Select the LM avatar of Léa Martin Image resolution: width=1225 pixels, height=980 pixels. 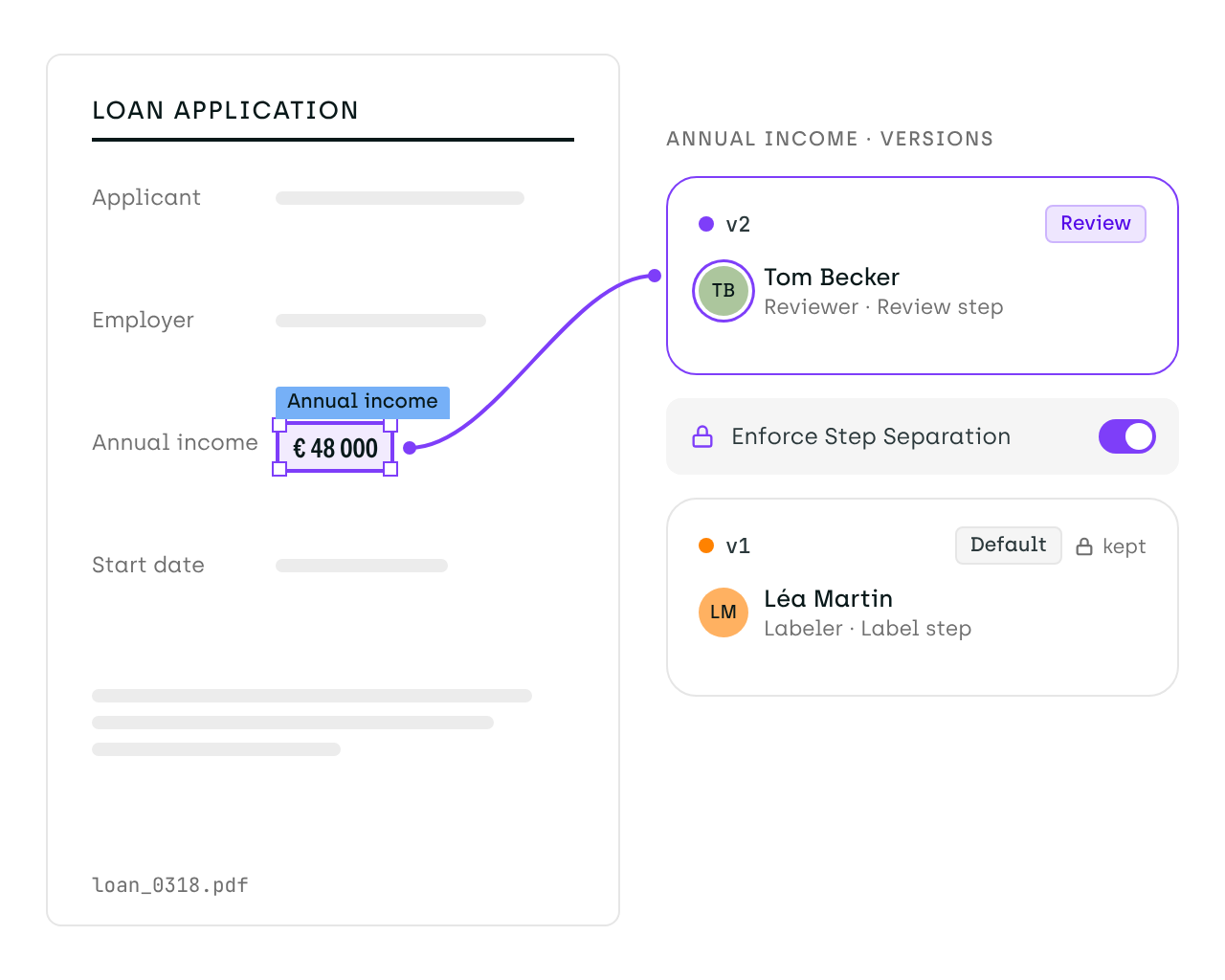[x=724, y=612]
